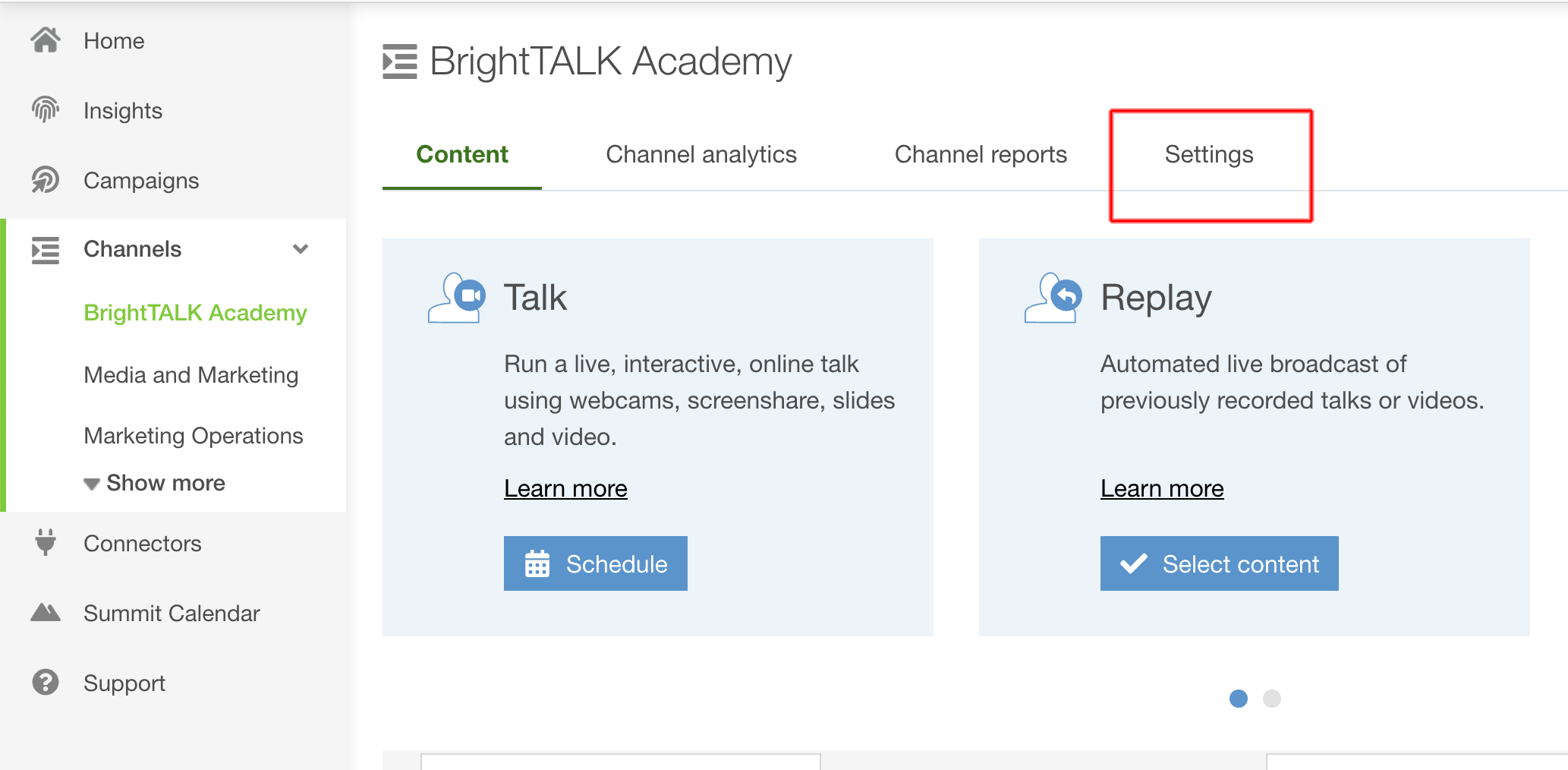Screen dimensions: 1568x770
Task: Click the Campaigns target icon
Action: point(46,180)
